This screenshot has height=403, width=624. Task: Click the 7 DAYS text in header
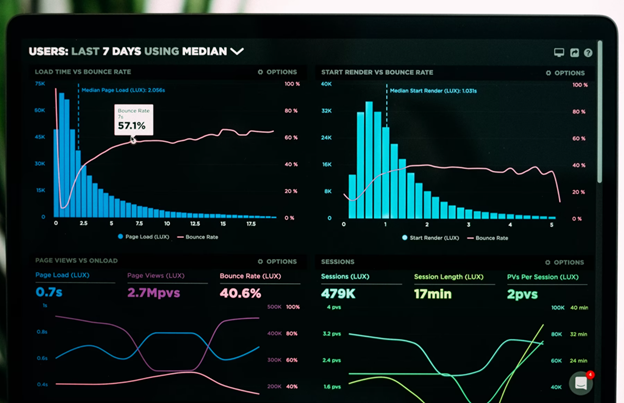click(x=122, y=51)
